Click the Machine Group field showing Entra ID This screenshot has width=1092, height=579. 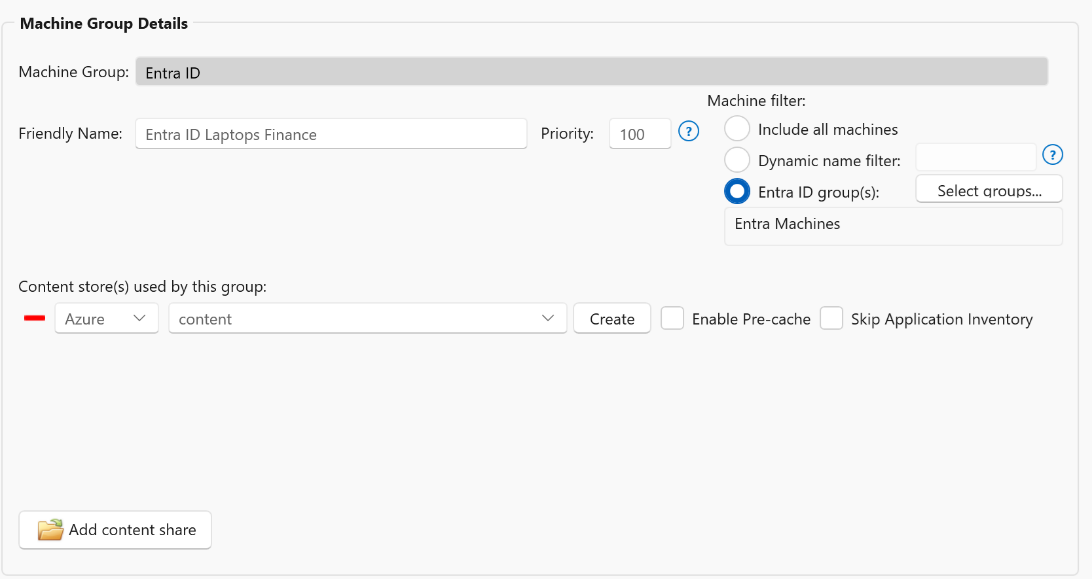coord(591,72)
